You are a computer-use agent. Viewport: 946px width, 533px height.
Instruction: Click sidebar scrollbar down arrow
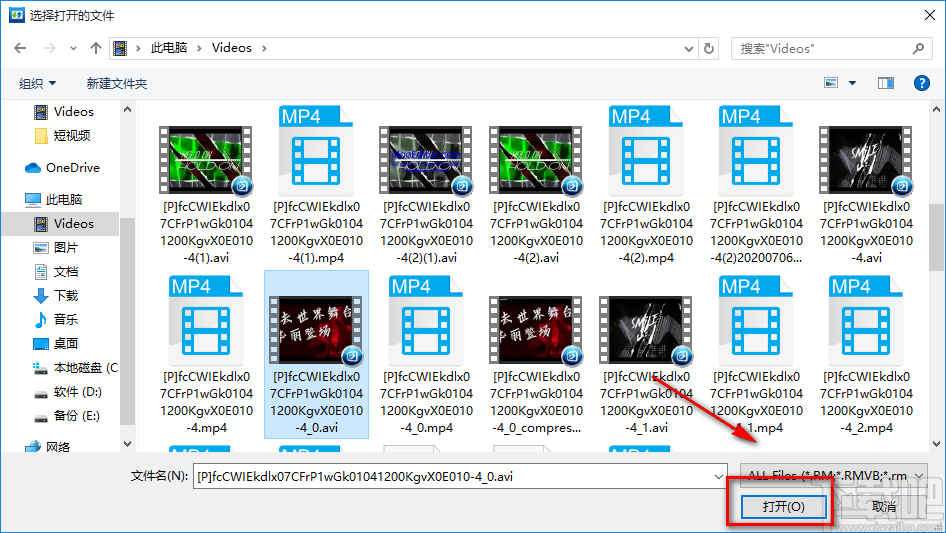pos(127,444)
